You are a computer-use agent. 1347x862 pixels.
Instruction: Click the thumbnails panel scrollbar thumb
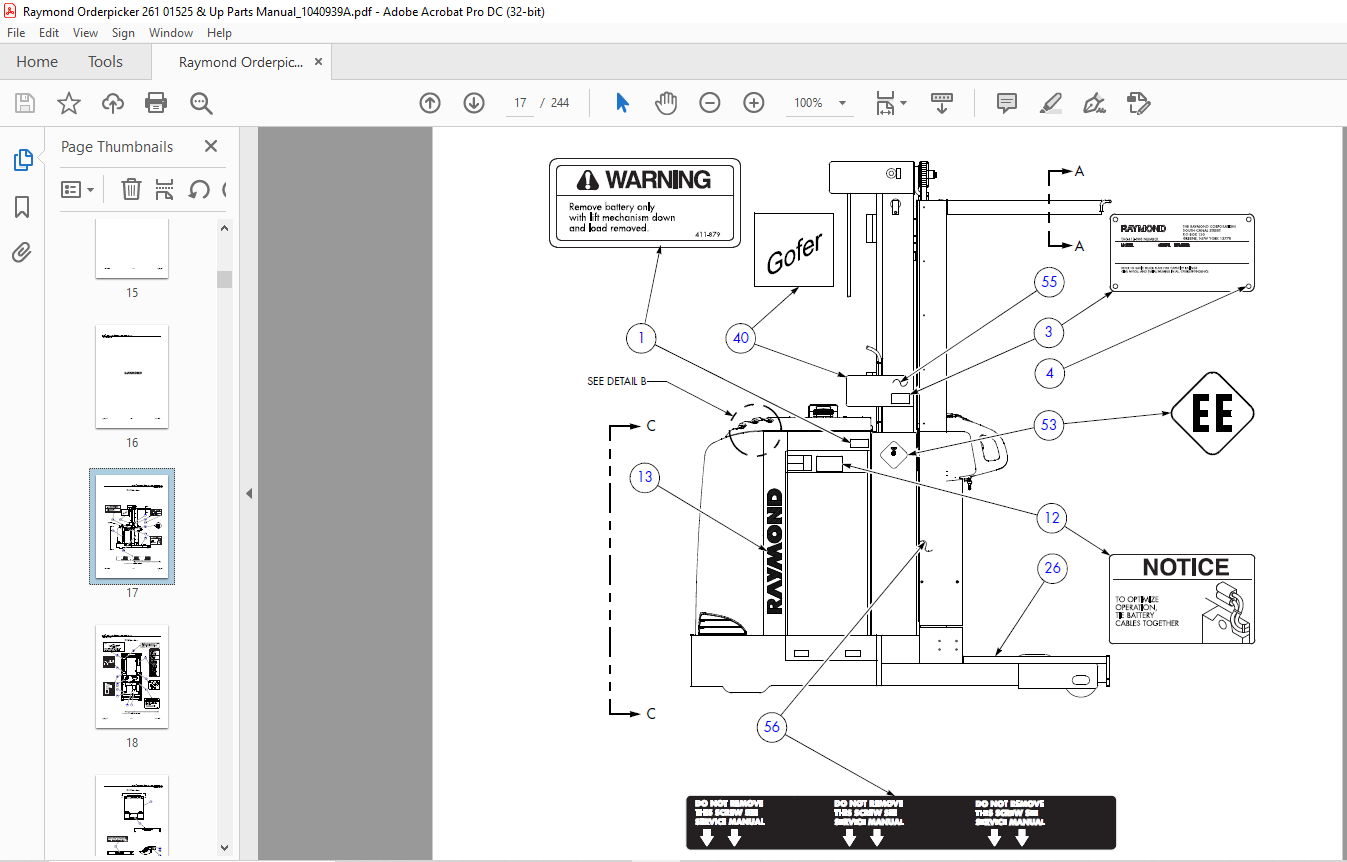click(x=224, y=279)
